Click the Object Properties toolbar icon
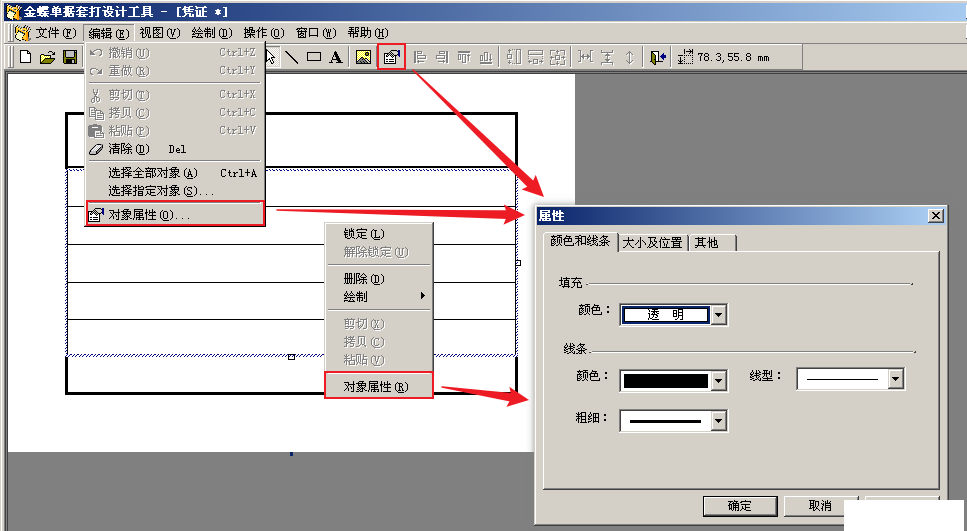 [x=391, y=57]
